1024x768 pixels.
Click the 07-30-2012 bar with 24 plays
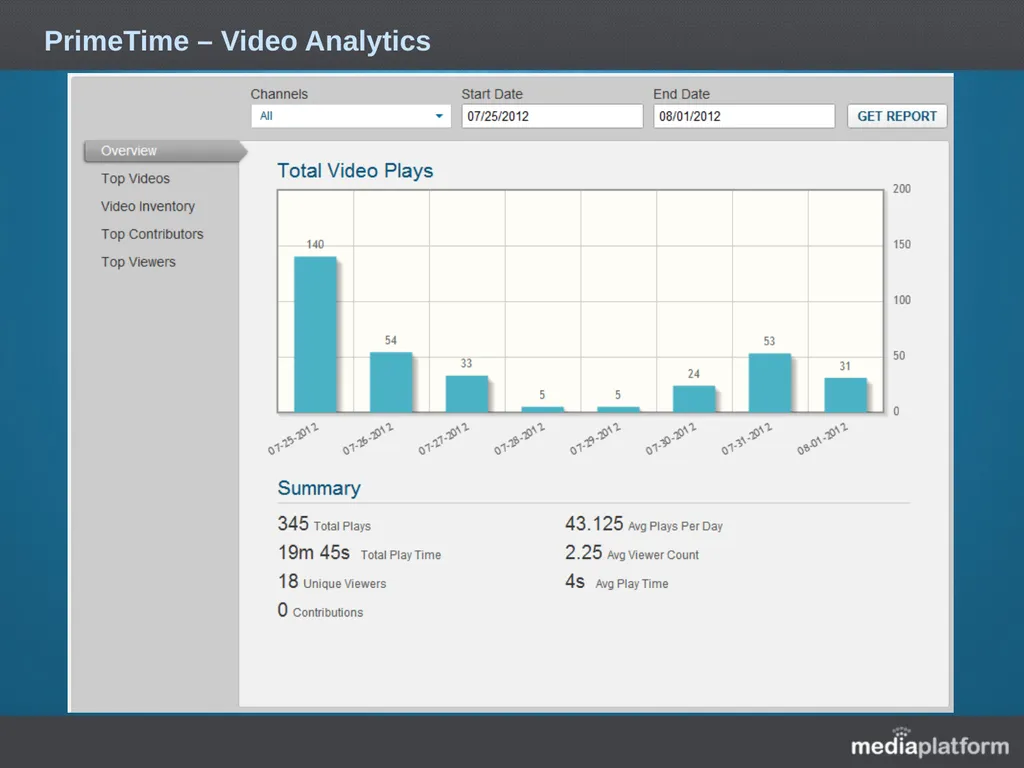694,399
